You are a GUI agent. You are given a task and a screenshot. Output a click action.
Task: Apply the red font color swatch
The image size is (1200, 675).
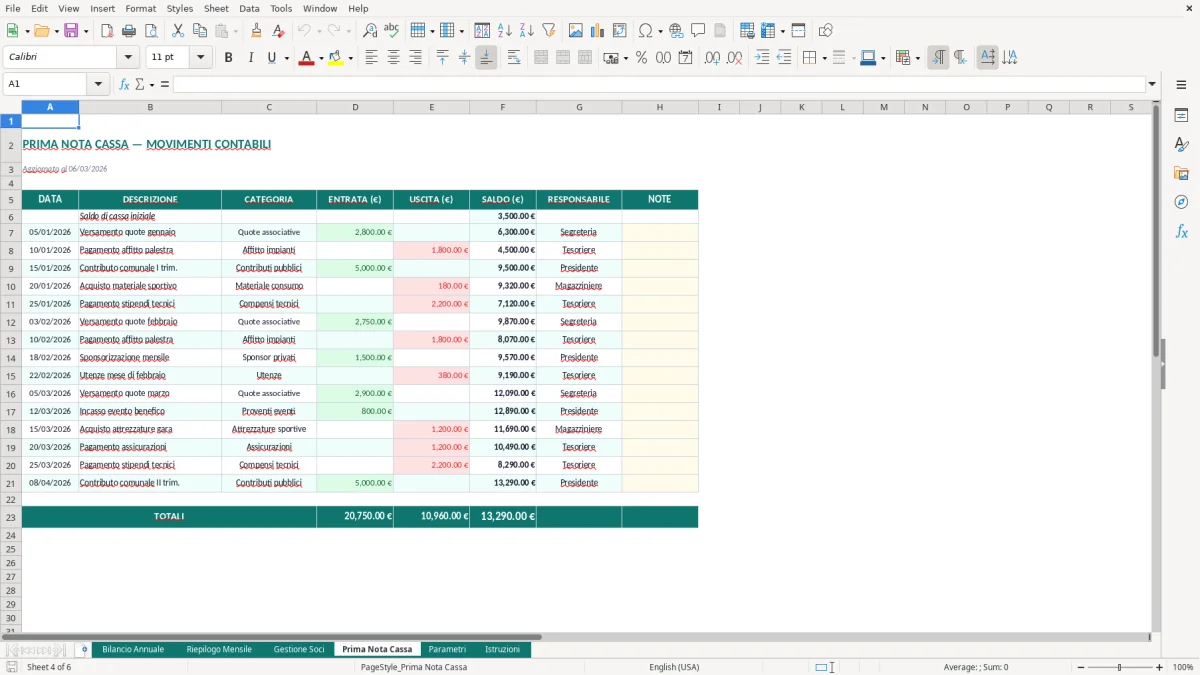point(306,58)
